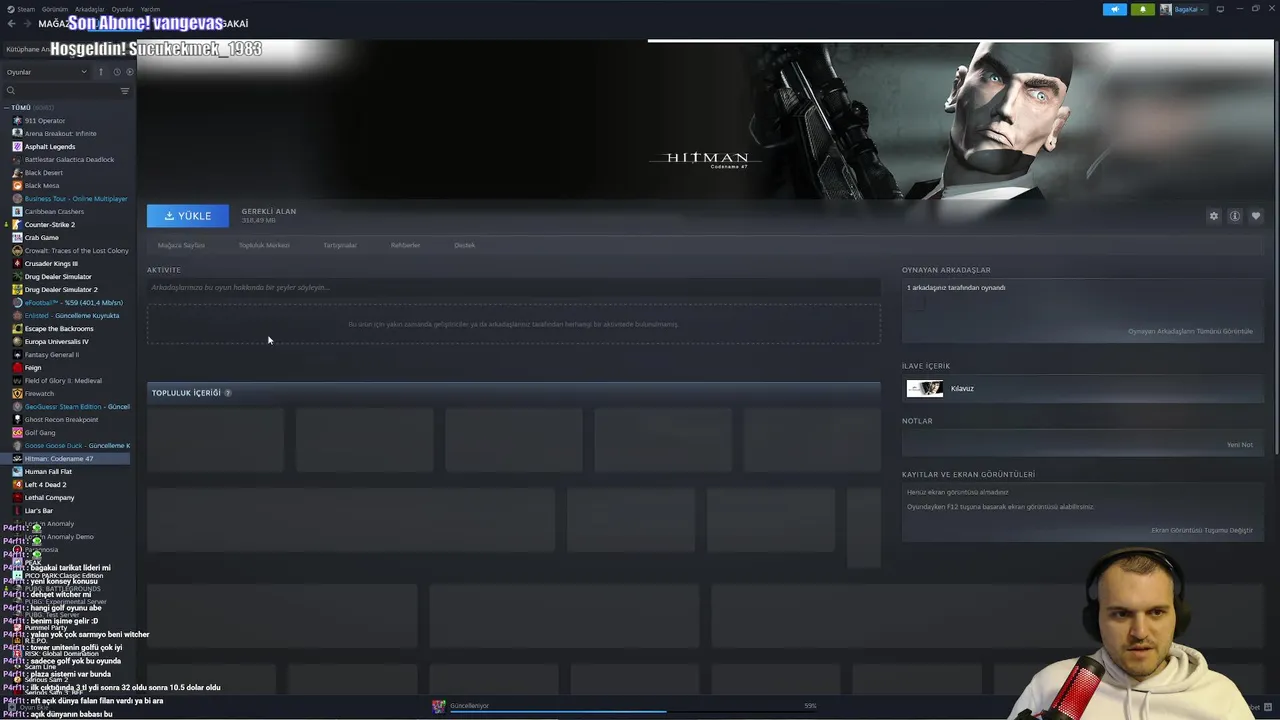Collapse the TÜMÜ games list
The width and height of the screenshot is (1280, 720).
coord(7,107)
